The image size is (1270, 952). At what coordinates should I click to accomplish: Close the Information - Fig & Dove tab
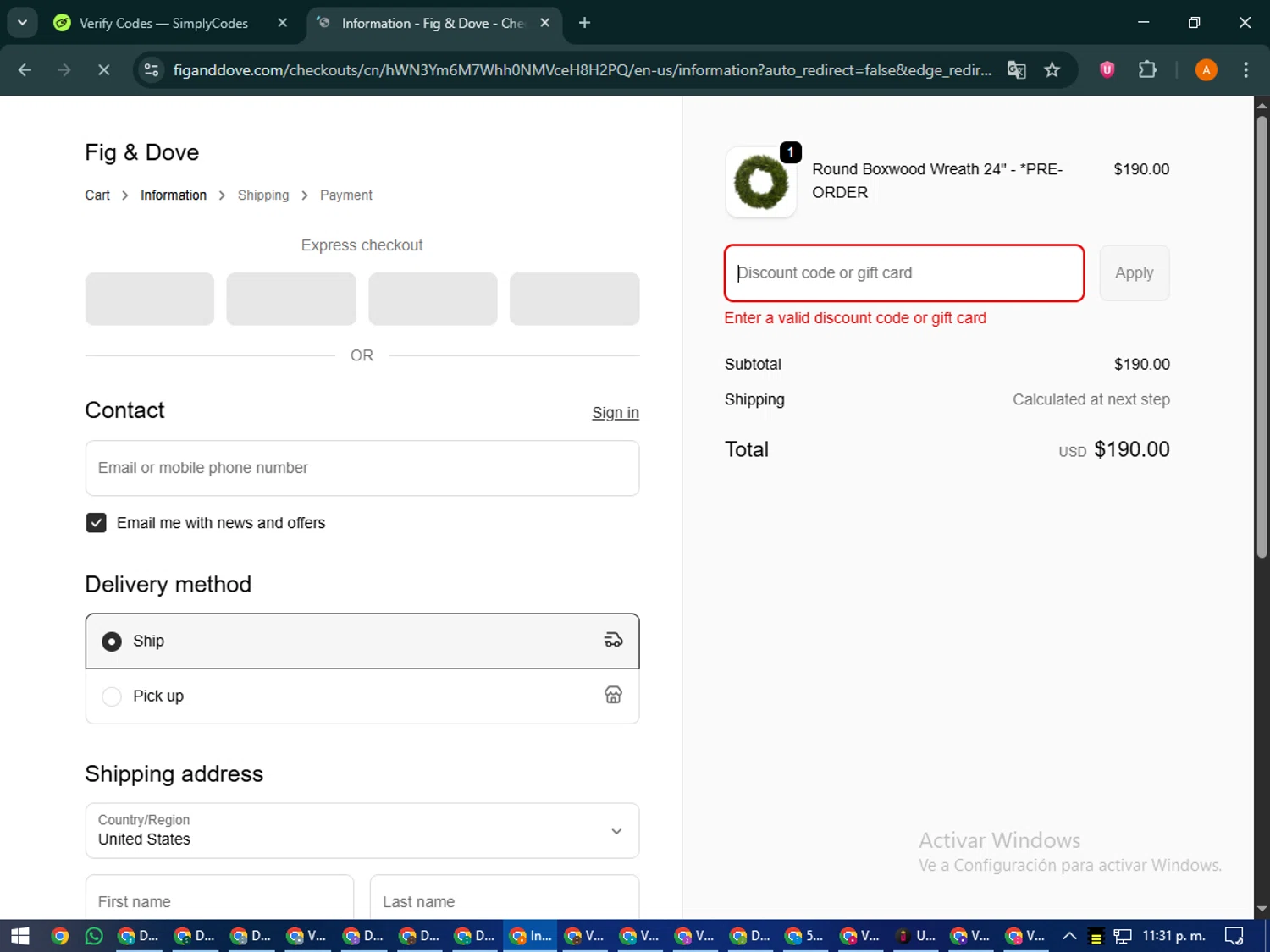pyautogui.click(x=545, y=23)
